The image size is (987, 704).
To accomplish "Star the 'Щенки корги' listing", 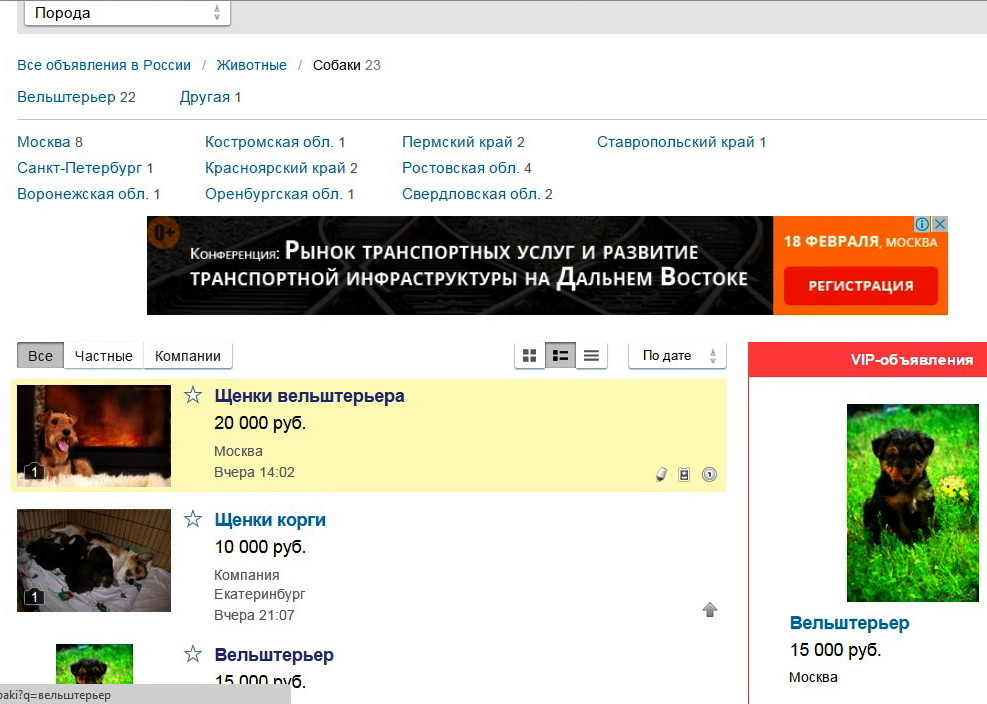I will 193,520.
